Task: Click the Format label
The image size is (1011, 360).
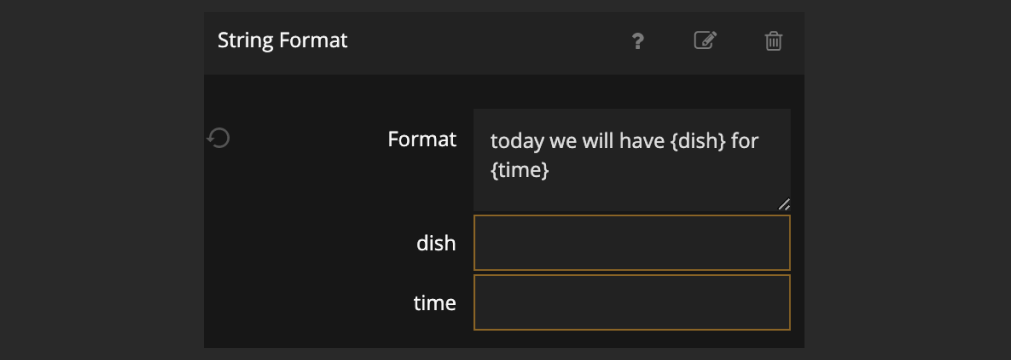Action: click(422, 139)
